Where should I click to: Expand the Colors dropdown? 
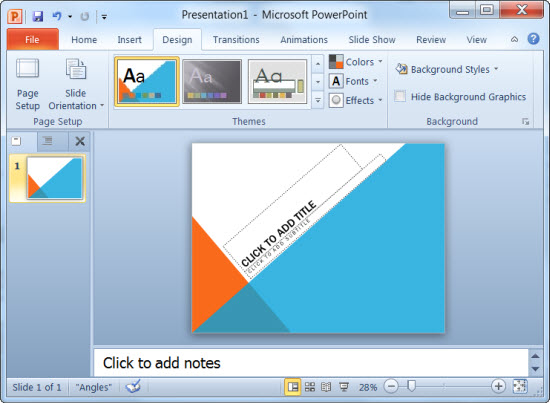pyautogui.click(x=380, y=61)
